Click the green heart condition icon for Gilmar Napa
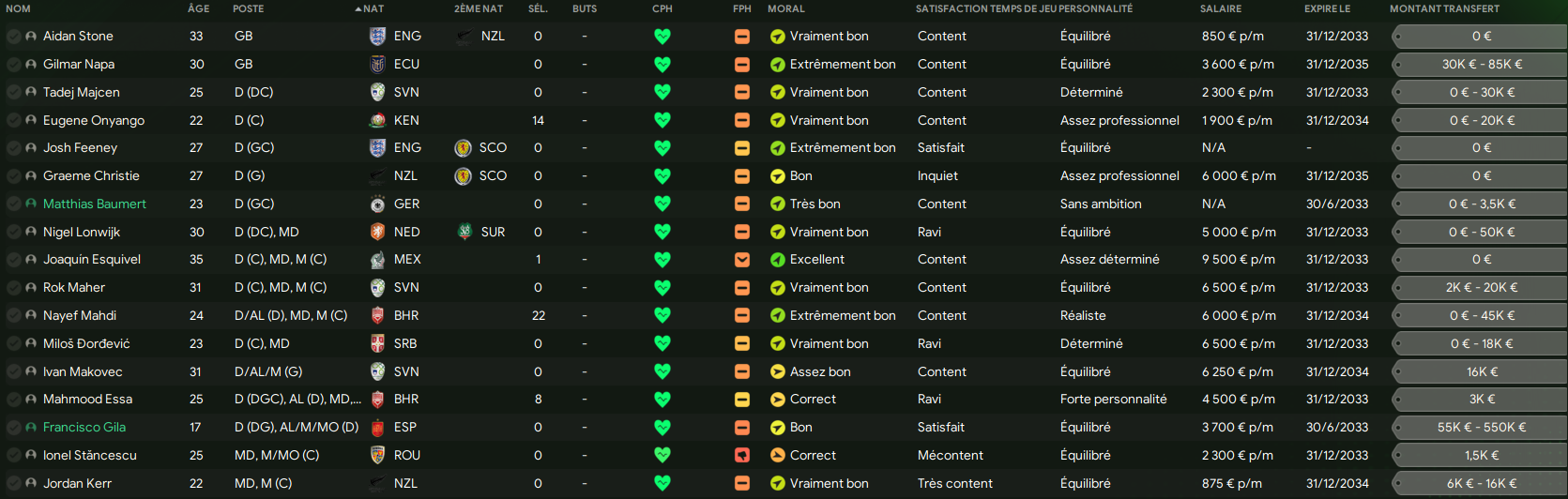The image size is (1568, 499). click(x=662, y=65)
